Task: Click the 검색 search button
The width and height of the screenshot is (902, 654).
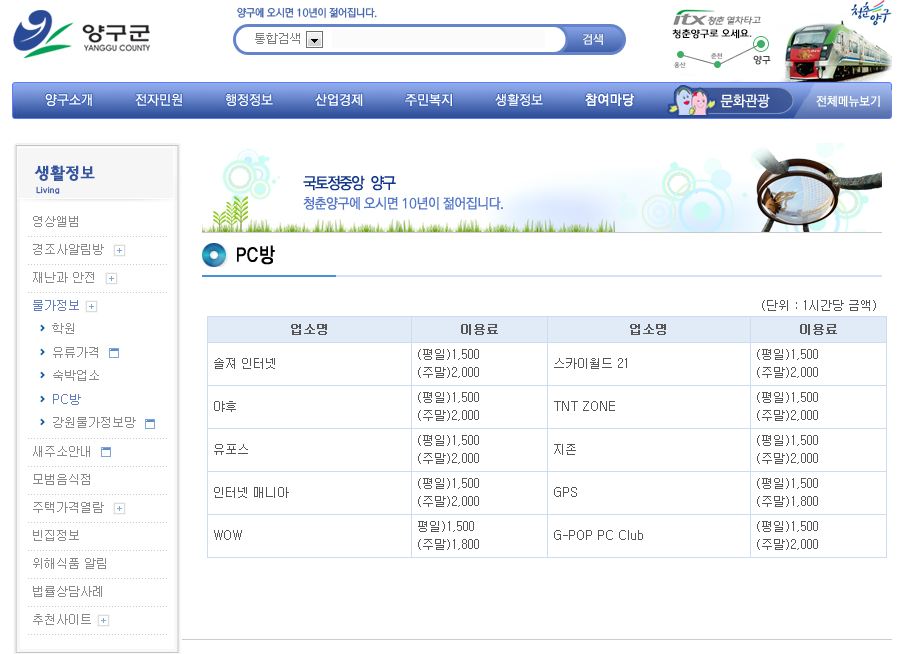Action: pyautogui.click(x=593, y=39)
